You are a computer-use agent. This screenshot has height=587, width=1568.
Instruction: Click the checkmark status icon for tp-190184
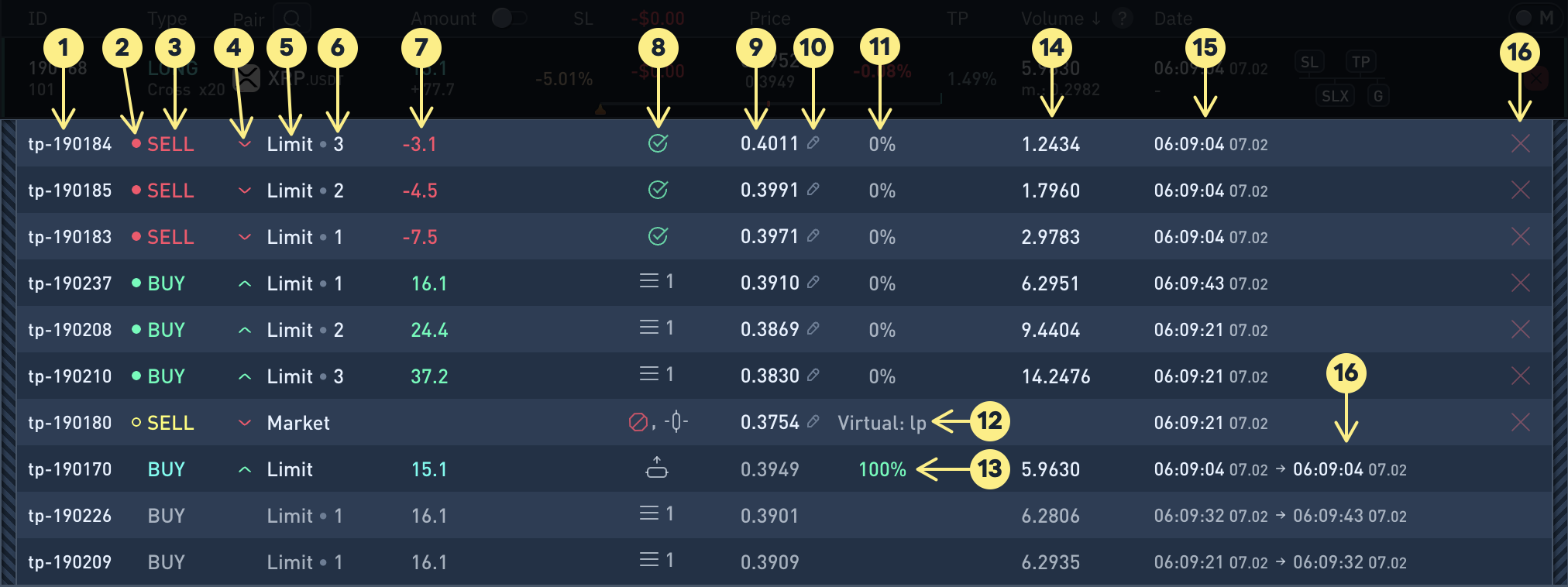[x=658, y=143]
